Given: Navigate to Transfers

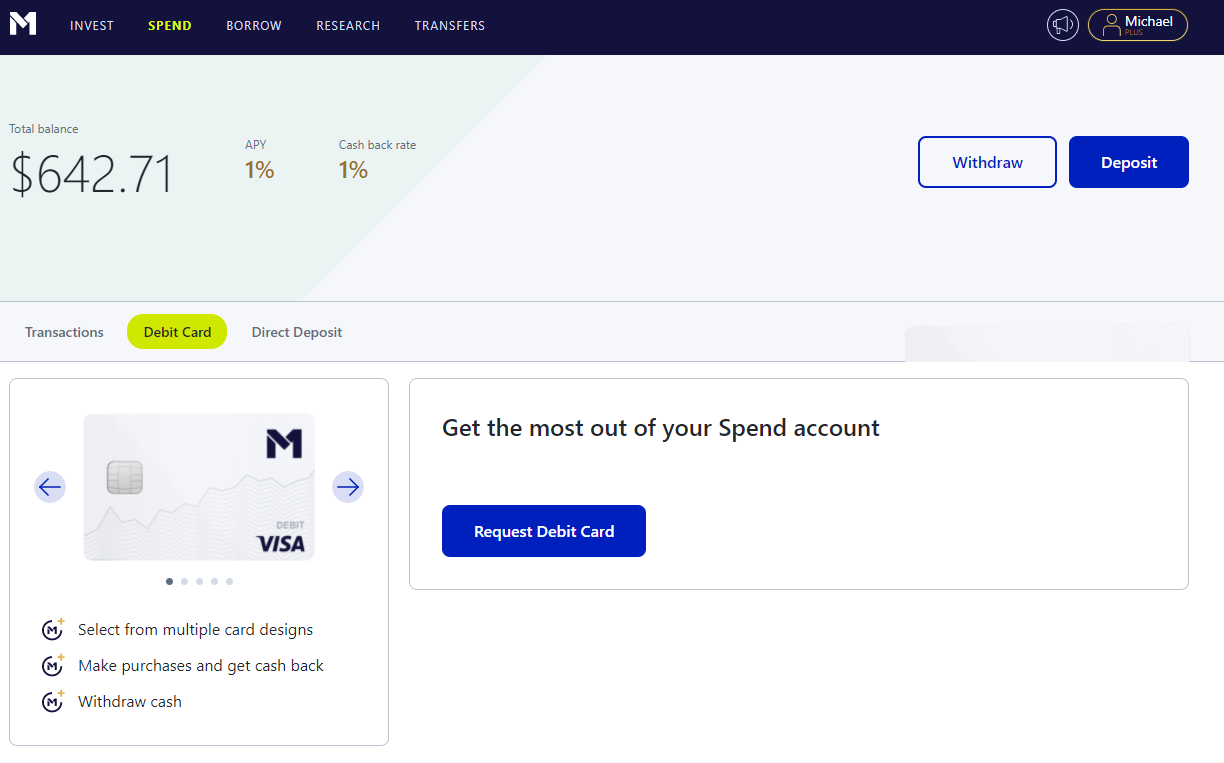Looking at the screenshot, I should coord(450,26).
